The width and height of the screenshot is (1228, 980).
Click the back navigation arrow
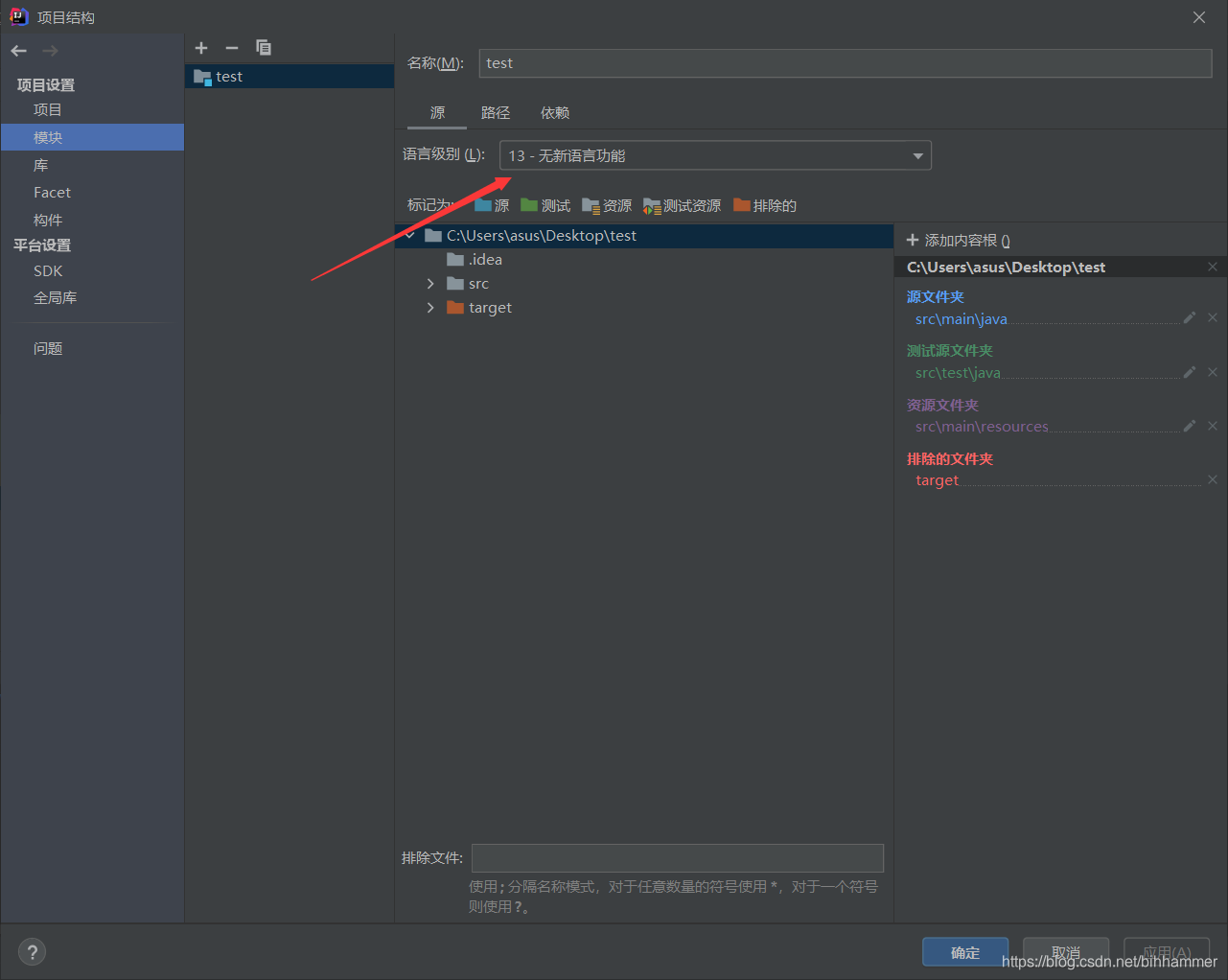point(18,51)
